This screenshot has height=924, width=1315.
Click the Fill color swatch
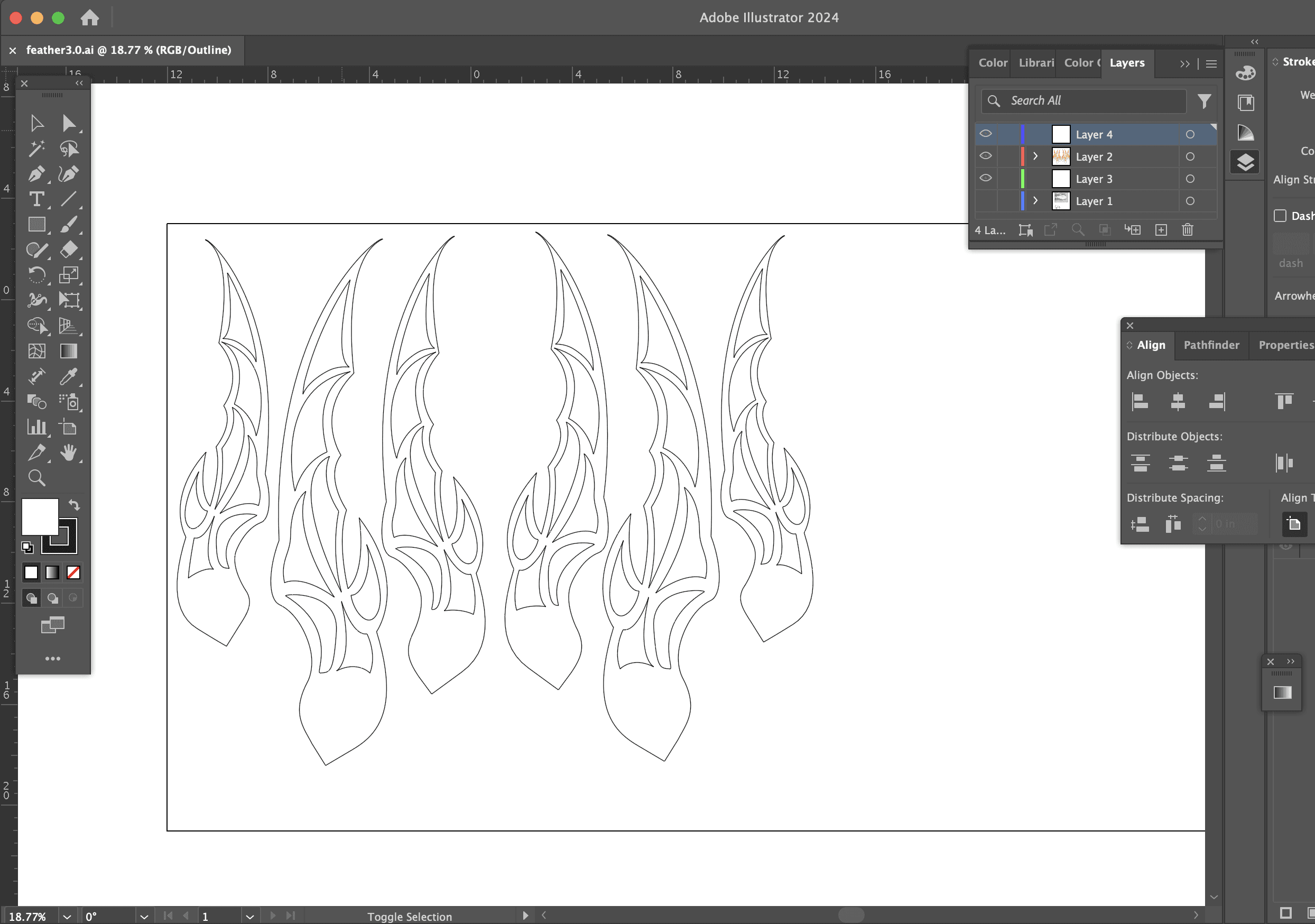[x=40, y=515]
